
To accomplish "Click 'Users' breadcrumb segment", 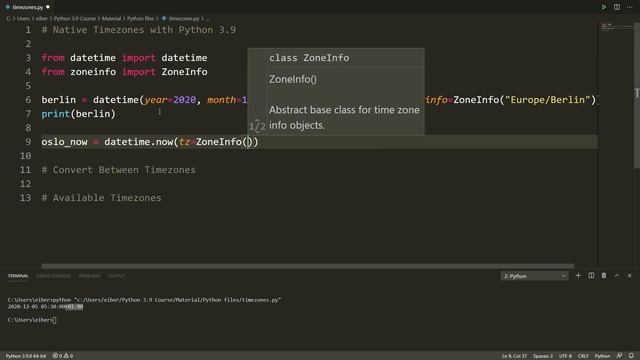I will click(x=23, y=18).
